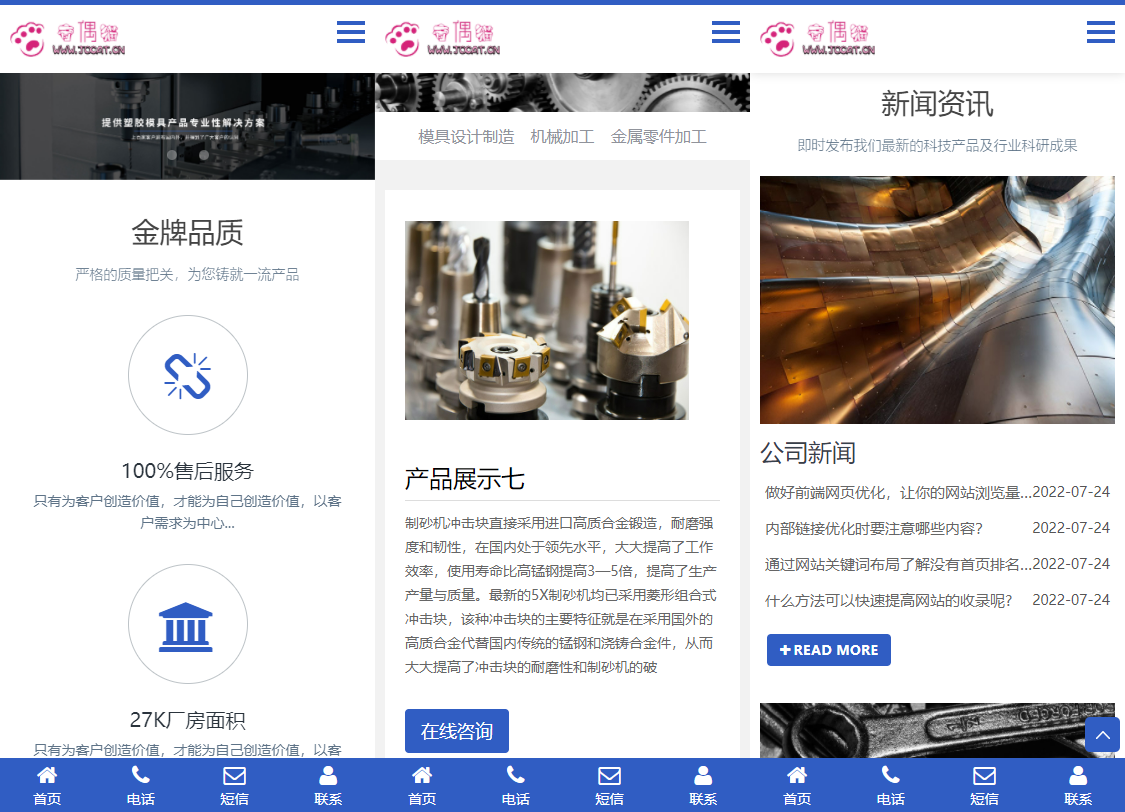Image resolution: width=1125 pixels, height=812 pixels.
Task: Select first carousel dot on banner
Action: (171, 155)
